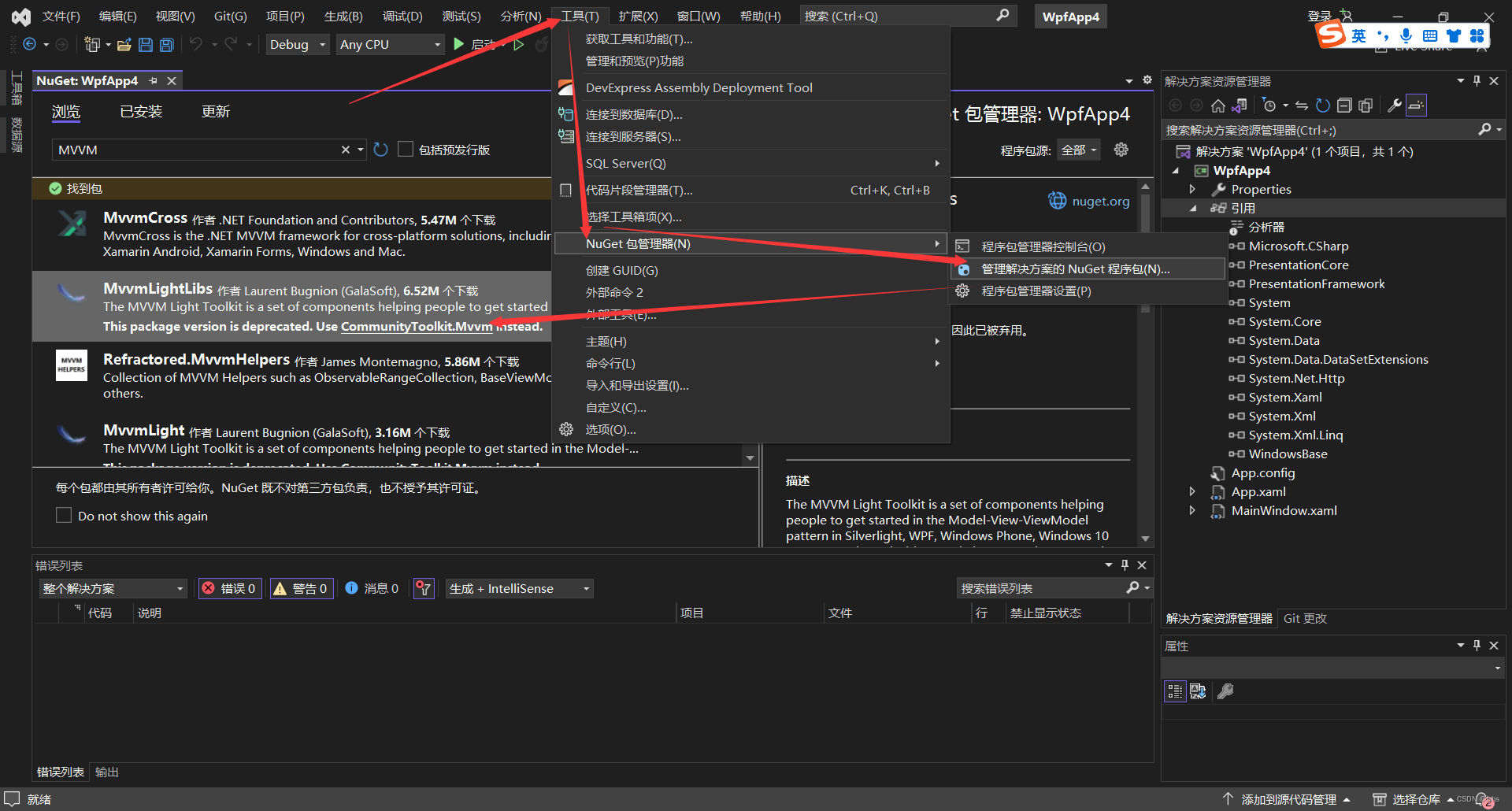This screenshot has width=1512, height=811.
Task: Switch to the Git 更改 panel tab
Action: point(1305,618)
